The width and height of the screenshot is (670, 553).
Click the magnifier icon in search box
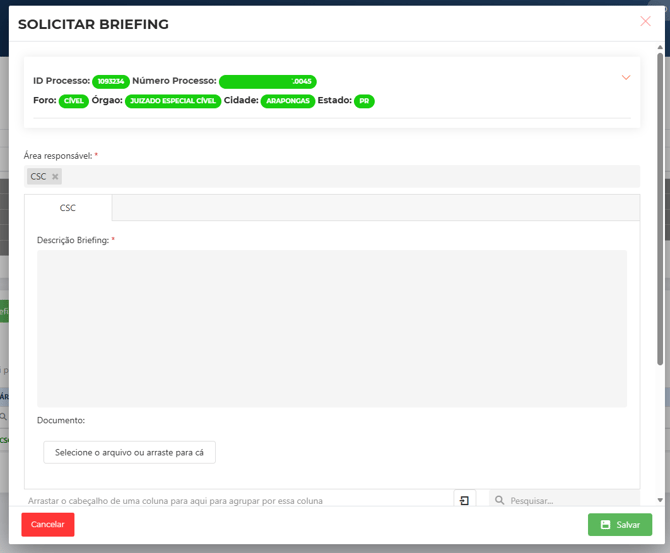point(499,500)
